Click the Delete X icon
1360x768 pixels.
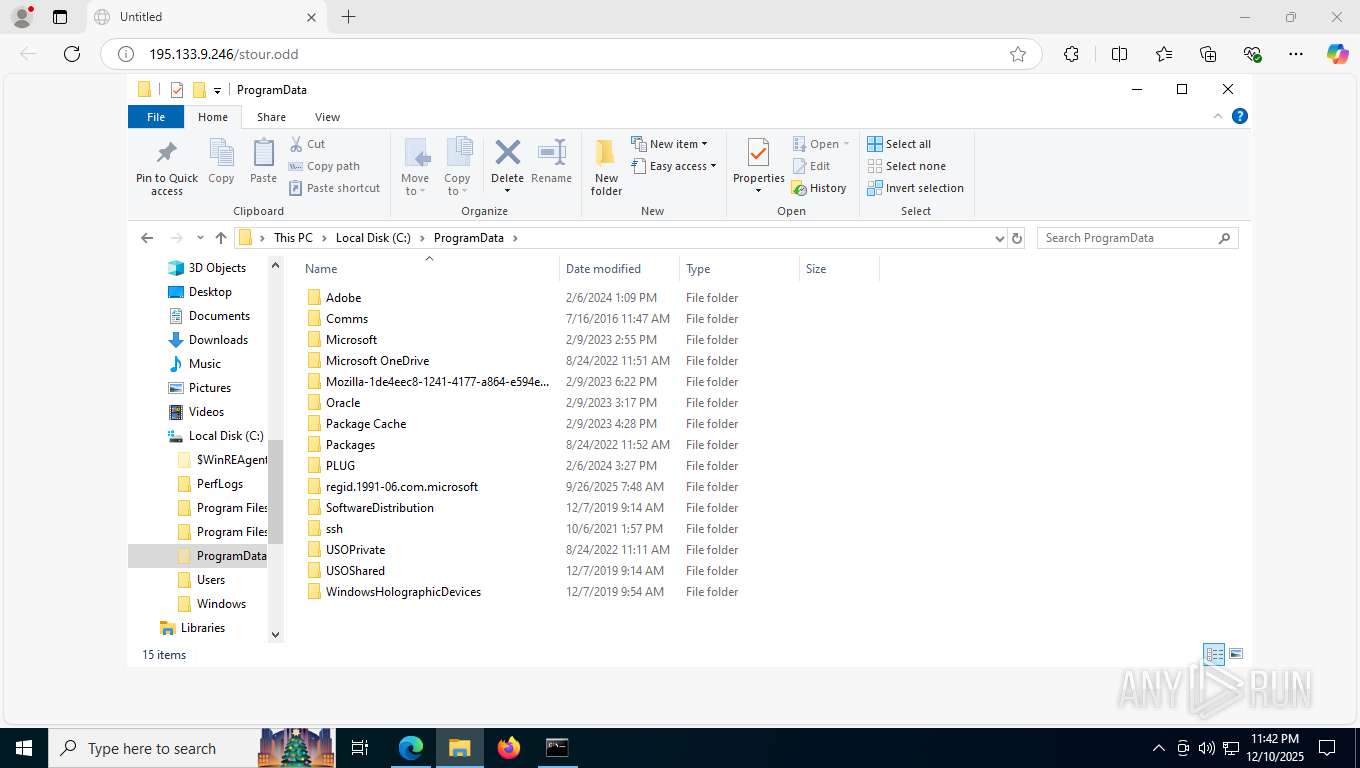pos(508,152)
